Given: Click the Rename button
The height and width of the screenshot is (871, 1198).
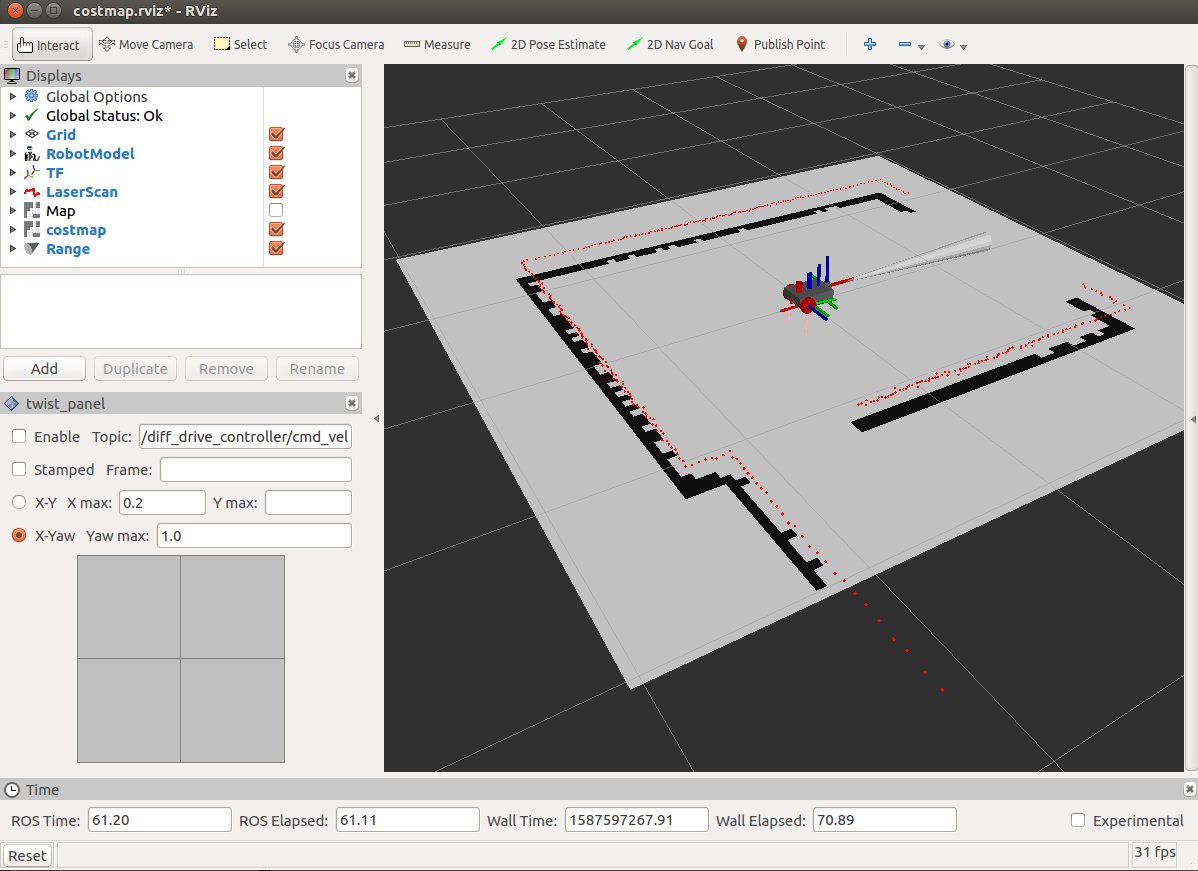Looking at the screenshot, I should pyautogui.click(x=317, y=368).
